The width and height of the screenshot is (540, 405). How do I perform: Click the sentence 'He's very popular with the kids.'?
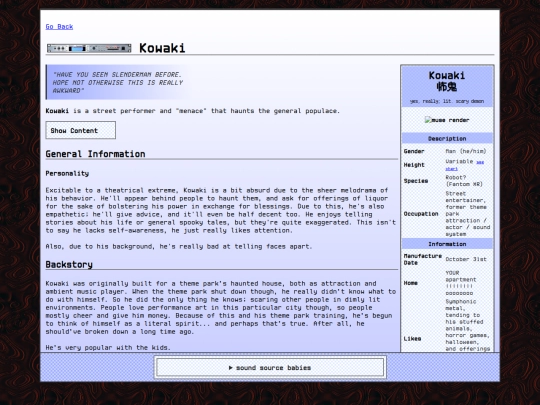tap(108, 347)
